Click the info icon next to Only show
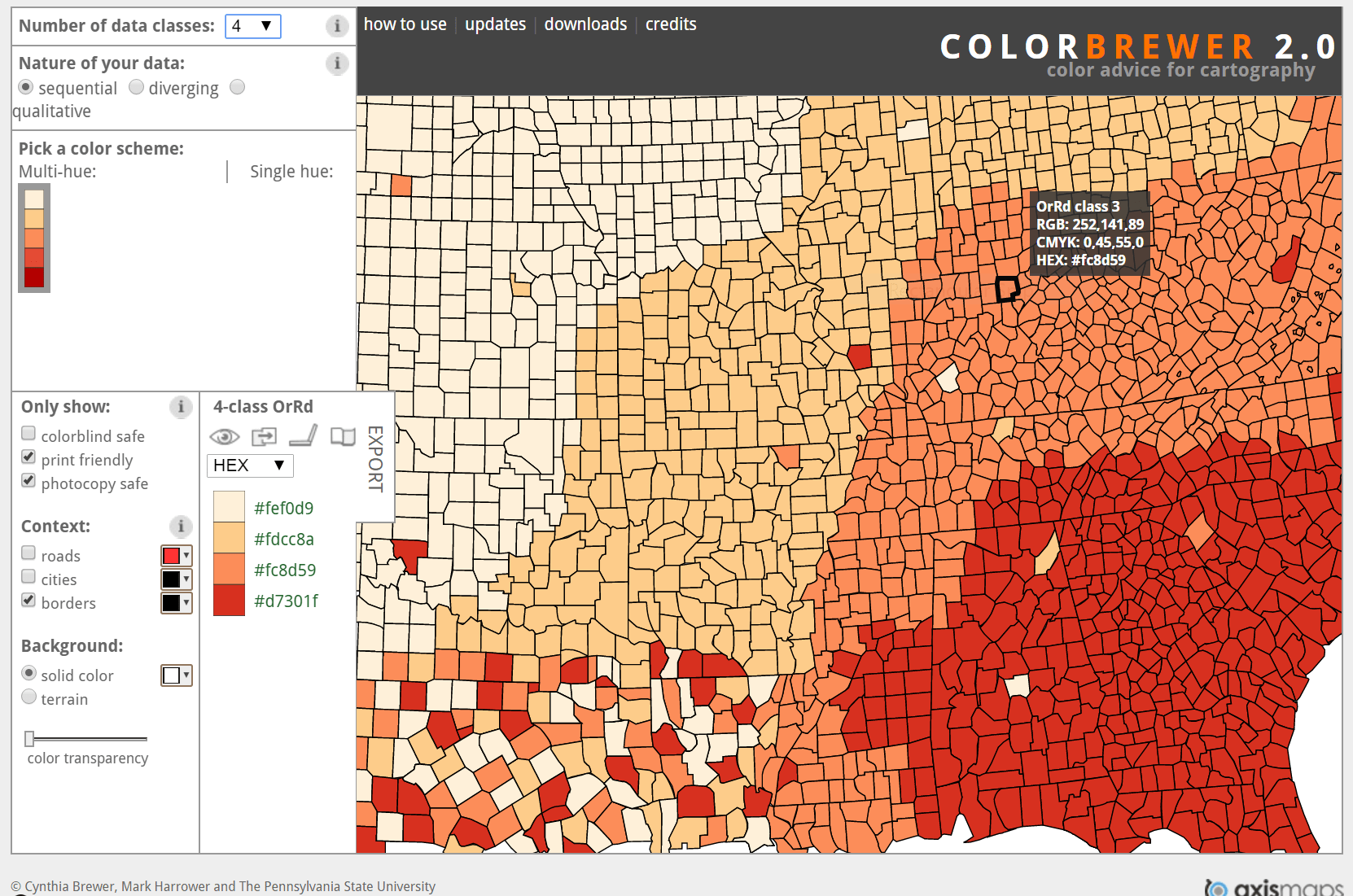Viewport: 1353px width, 896px height. point(181,408)
